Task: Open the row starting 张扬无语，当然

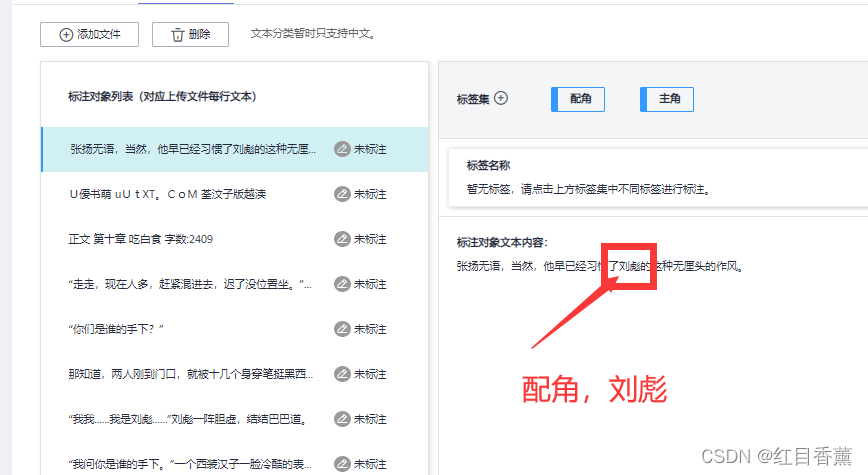Action: [x=235, y=149]
